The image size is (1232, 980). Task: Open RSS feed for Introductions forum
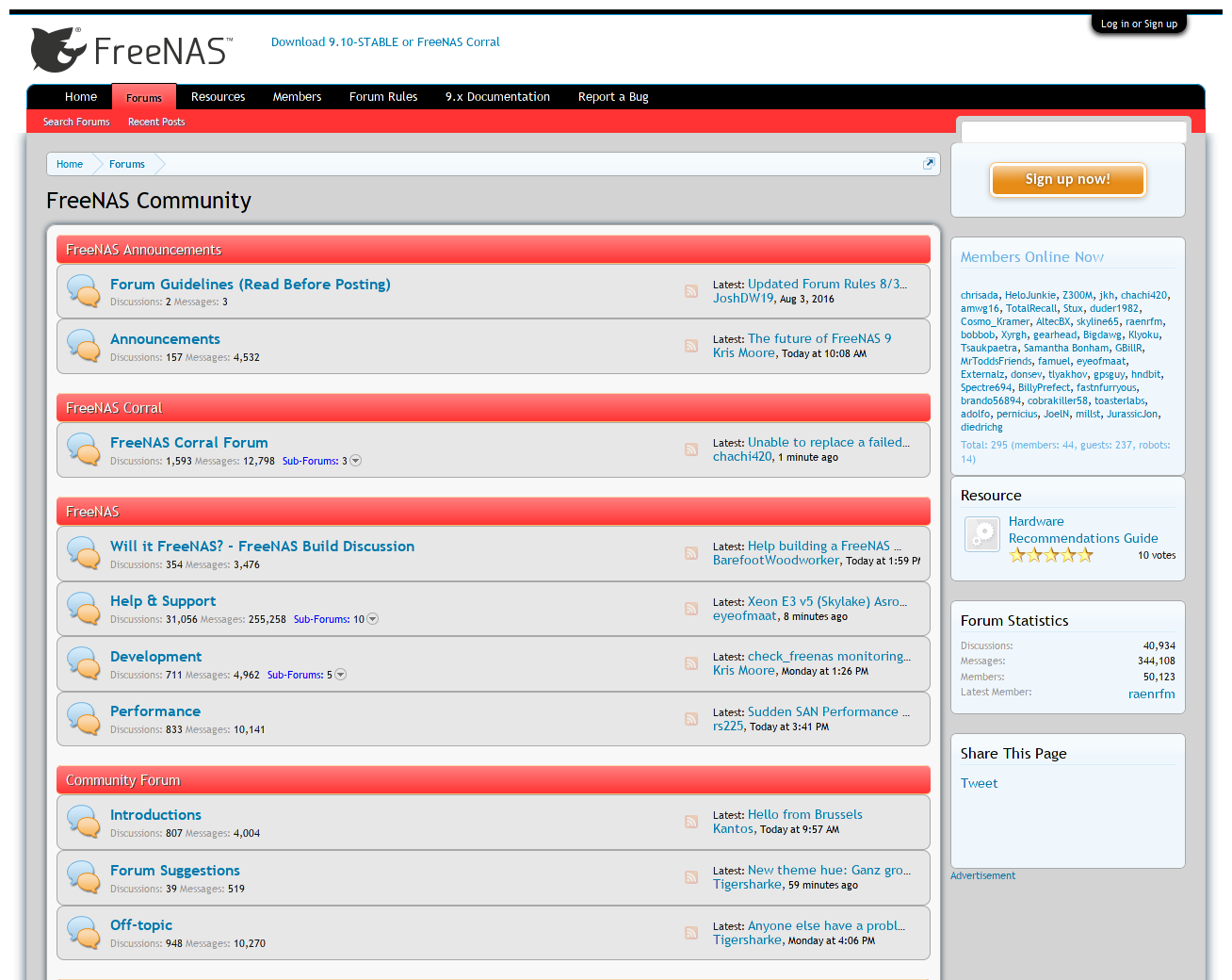click(x=691, y=822)
